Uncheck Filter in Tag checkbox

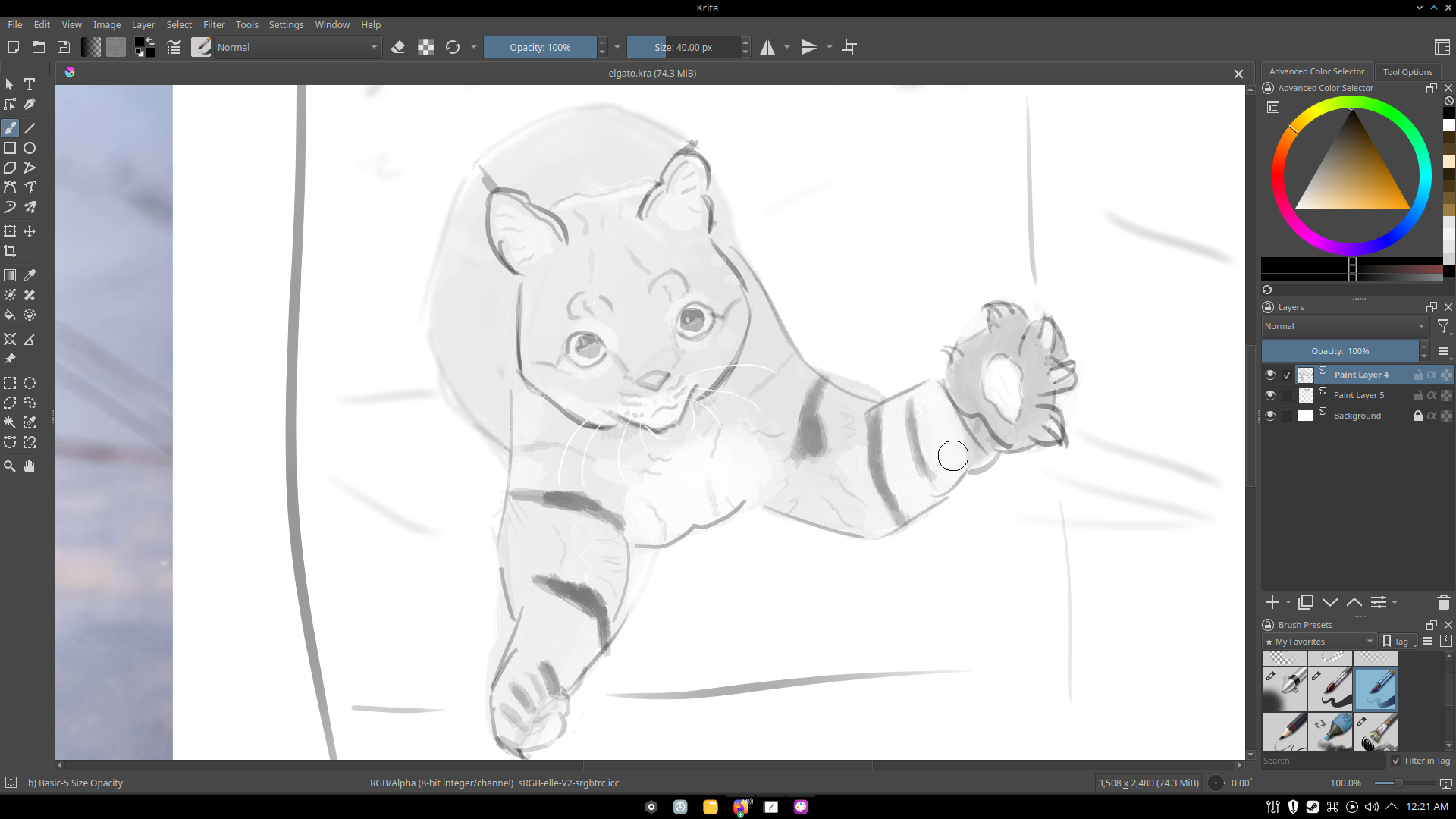[x=1396, y=761]
